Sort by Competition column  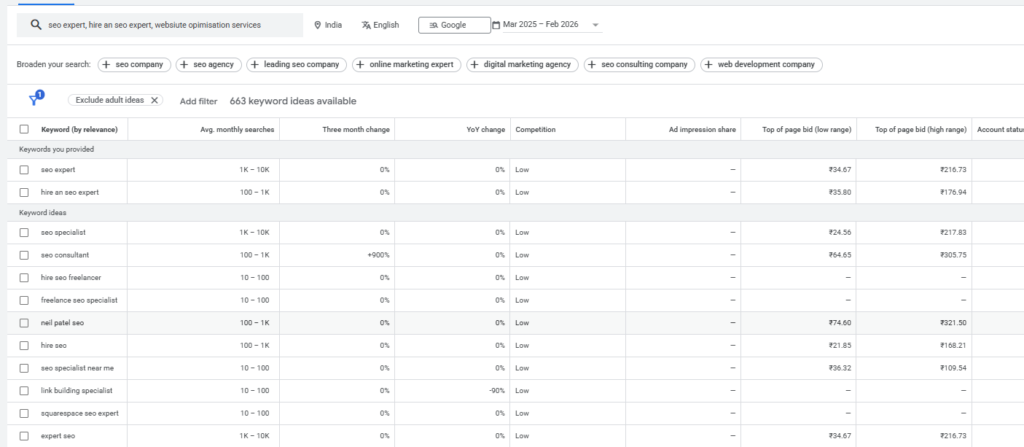tap(536, 129)
